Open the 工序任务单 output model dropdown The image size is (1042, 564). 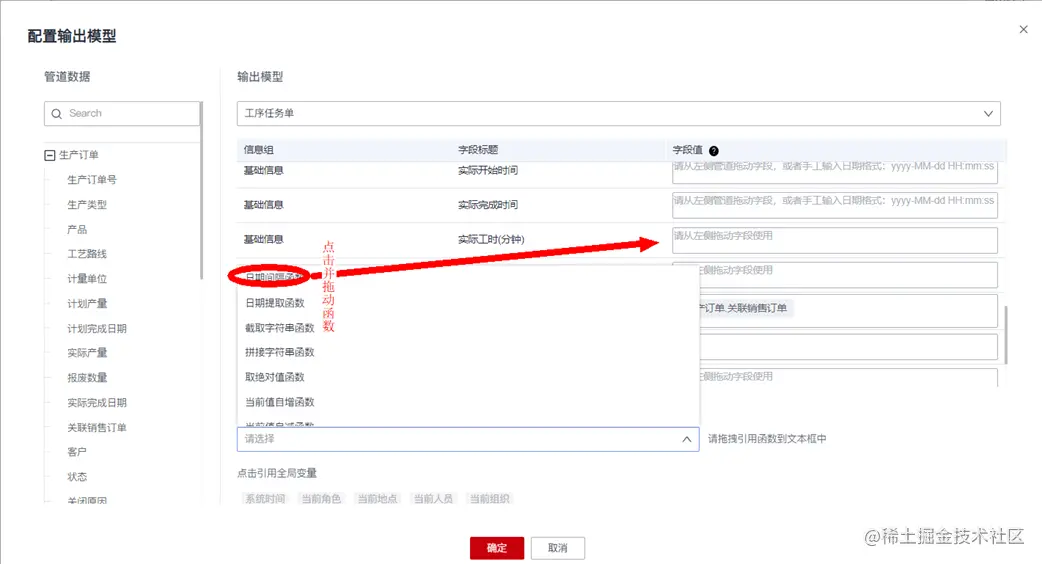619,114
